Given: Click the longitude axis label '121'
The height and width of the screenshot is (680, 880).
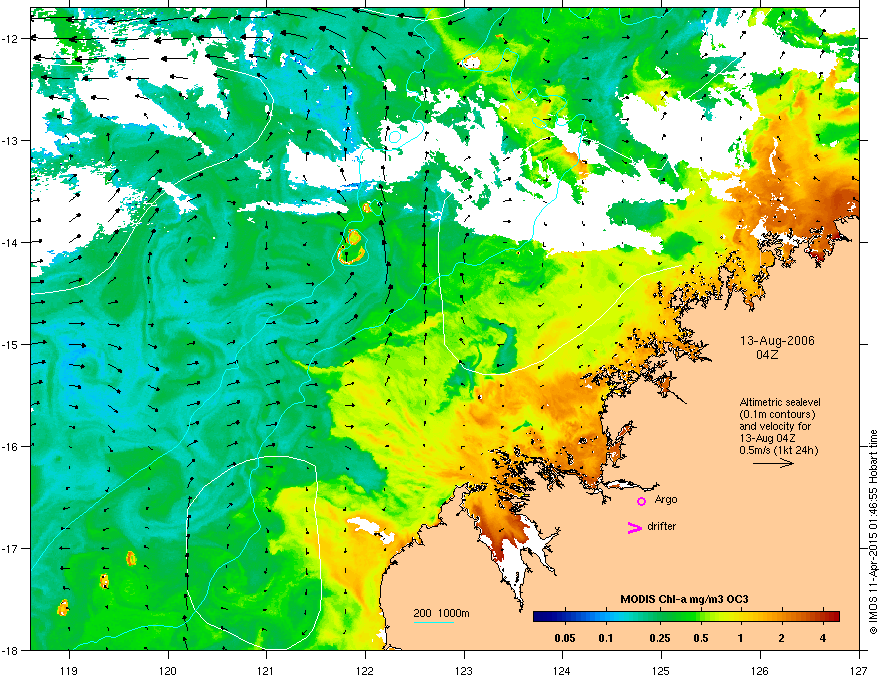Looking at the screenshot, I should tap(266, 670).
